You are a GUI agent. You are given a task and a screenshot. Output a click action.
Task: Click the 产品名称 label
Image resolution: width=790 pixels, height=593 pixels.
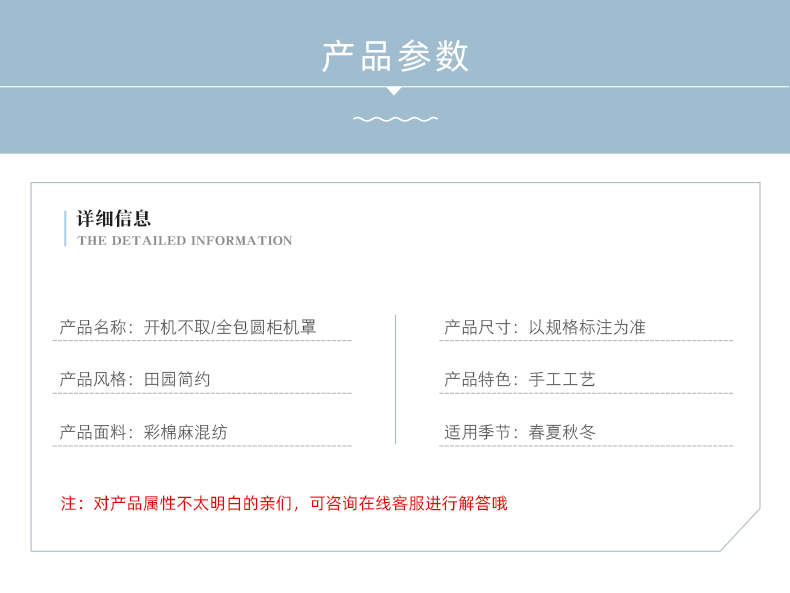click(95, 327)
